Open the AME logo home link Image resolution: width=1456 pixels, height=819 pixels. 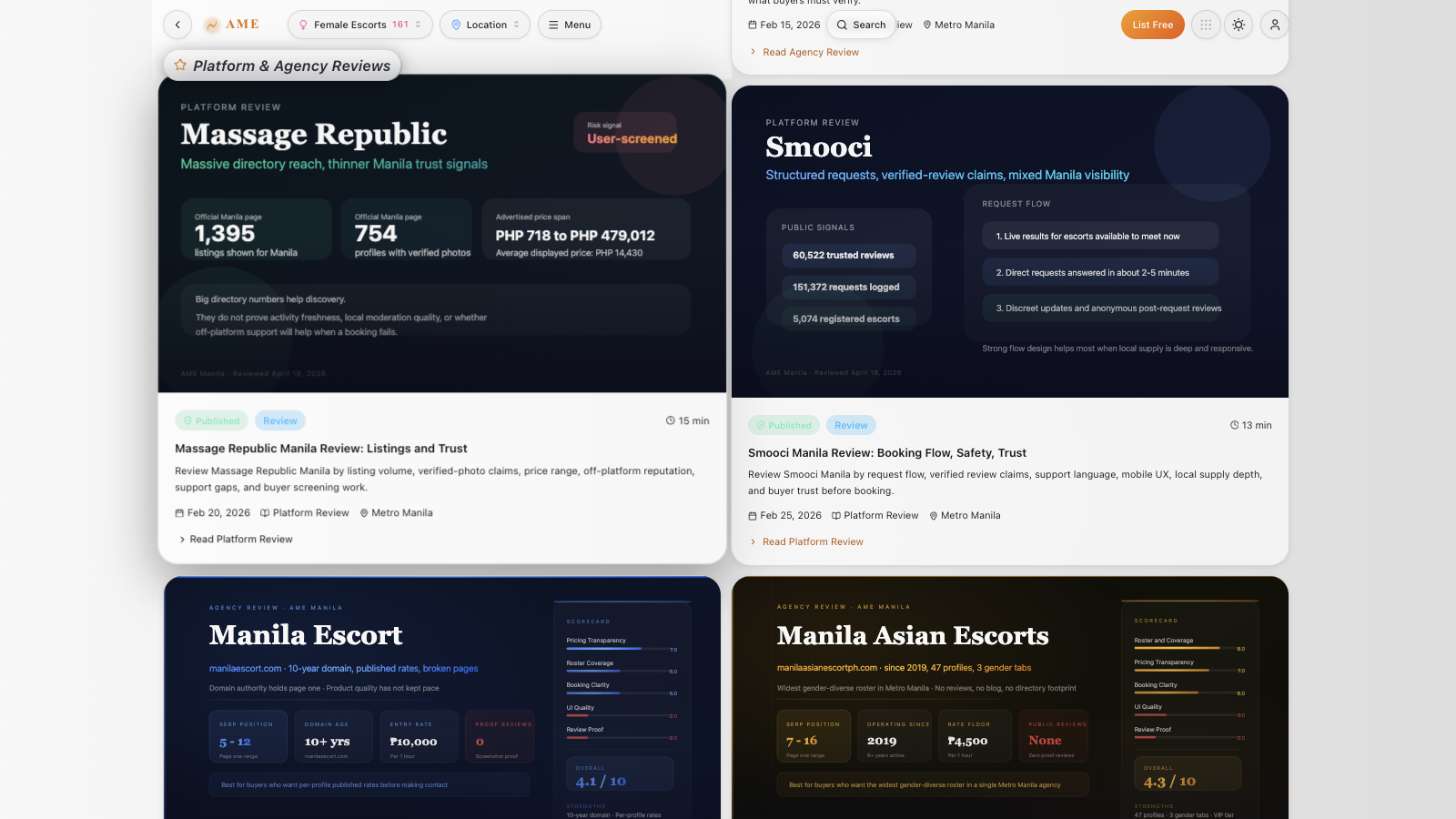(x=232, y=25)
